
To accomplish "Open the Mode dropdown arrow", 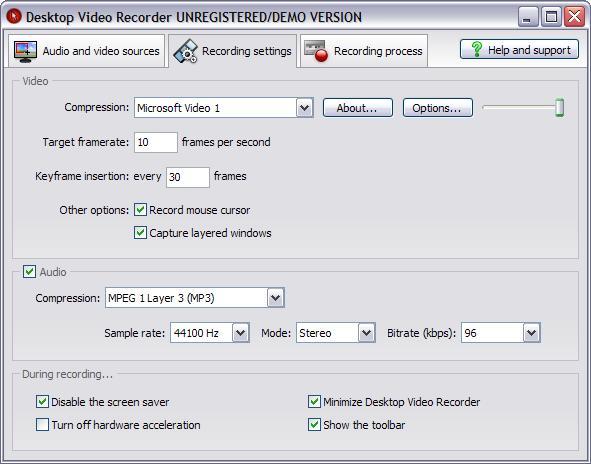I will tap(367, 333).
